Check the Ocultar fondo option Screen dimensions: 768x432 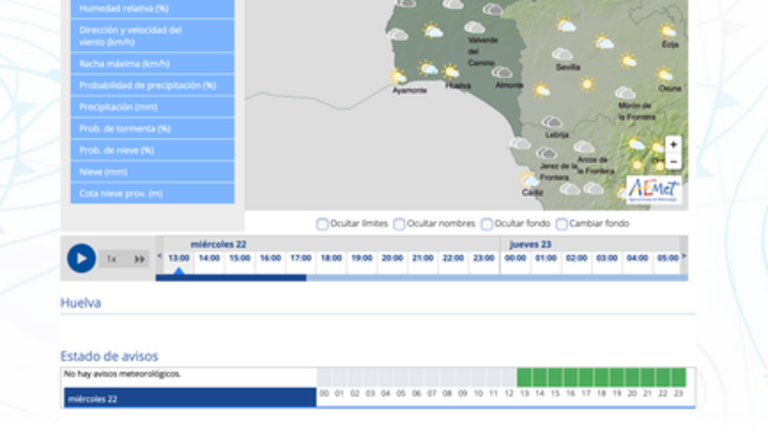[487, 224]
